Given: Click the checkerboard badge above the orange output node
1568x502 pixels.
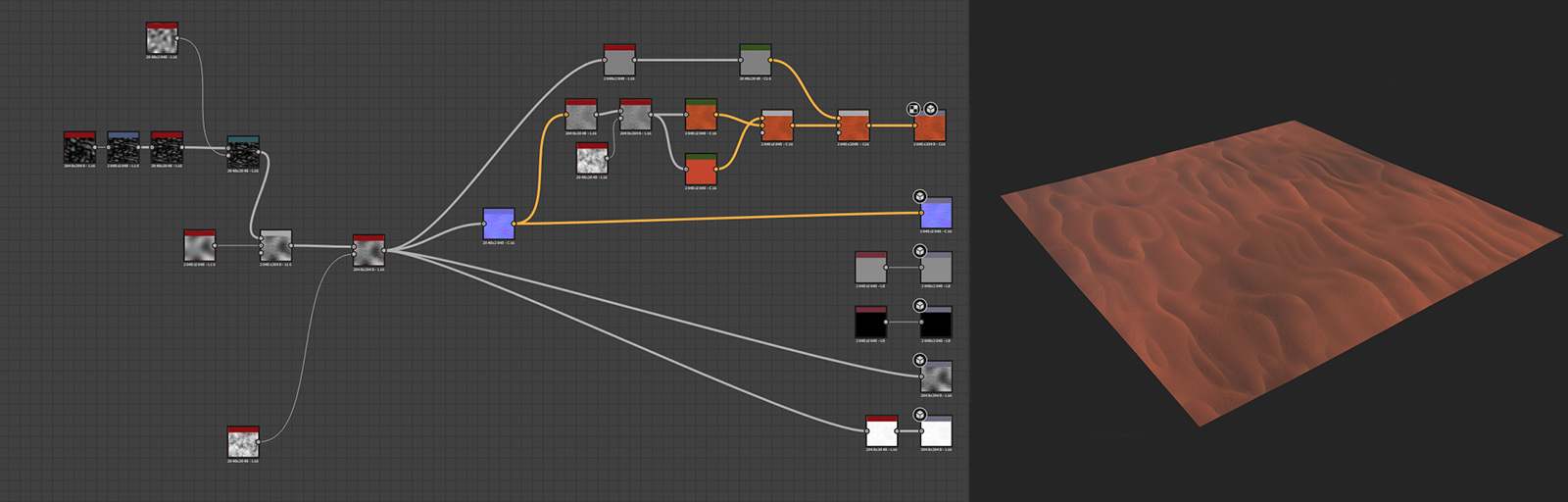Looking at the screenshot, I should pyautogui.click(x=913, y=109).
